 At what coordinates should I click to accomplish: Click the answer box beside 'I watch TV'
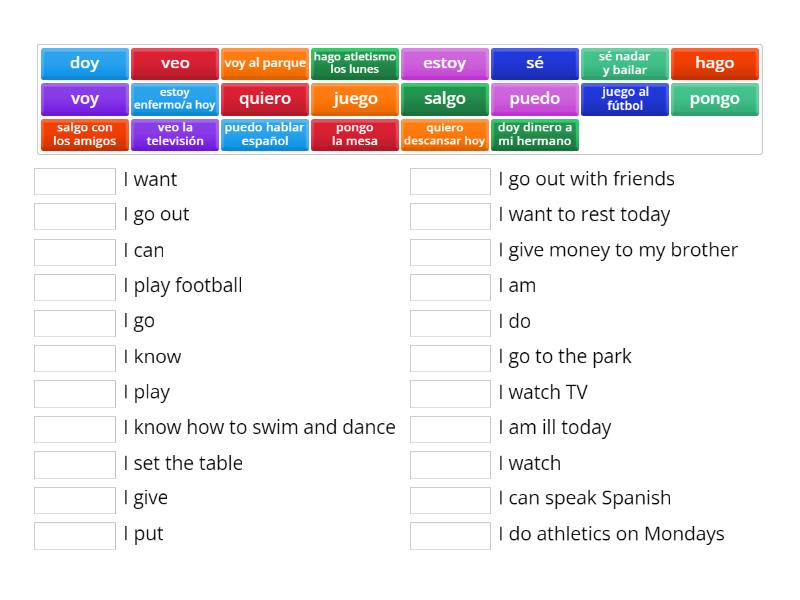click(450, 393)
